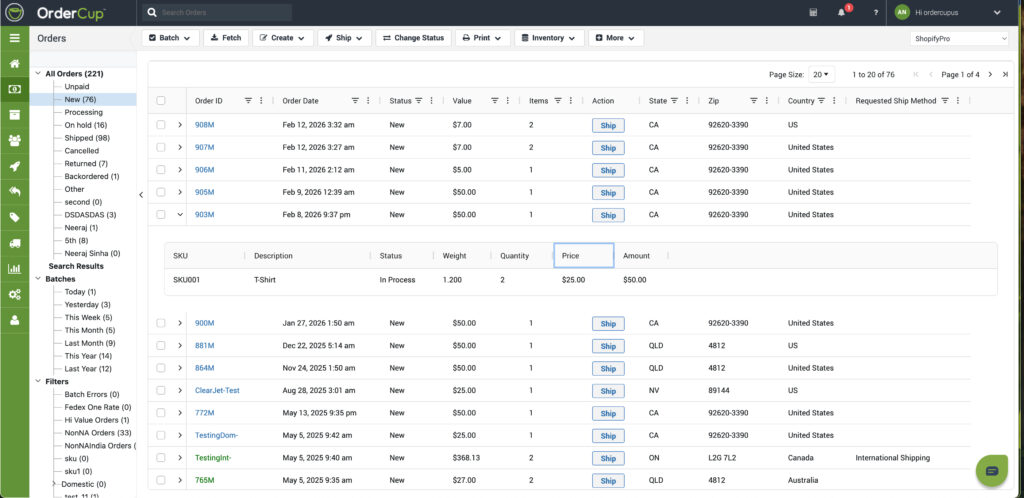
Task: Open the Inventory menu
Action: 549,38
